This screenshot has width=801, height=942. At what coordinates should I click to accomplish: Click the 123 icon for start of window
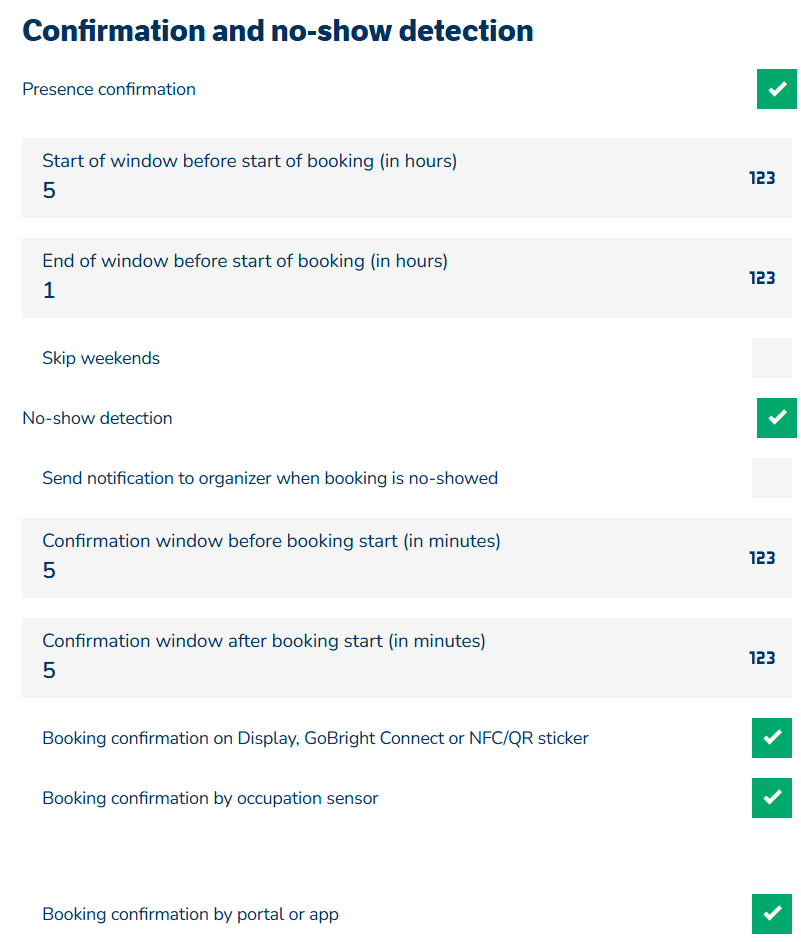762,178
